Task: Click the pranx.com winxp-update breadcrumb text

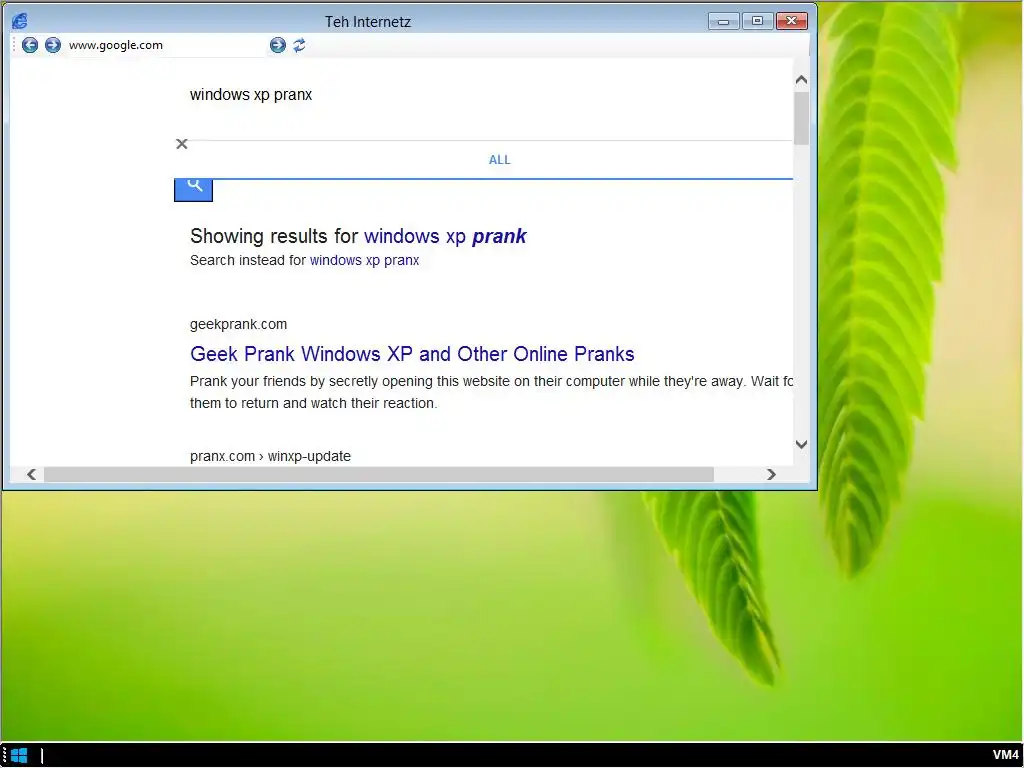Action: click(x=270, y=456)
